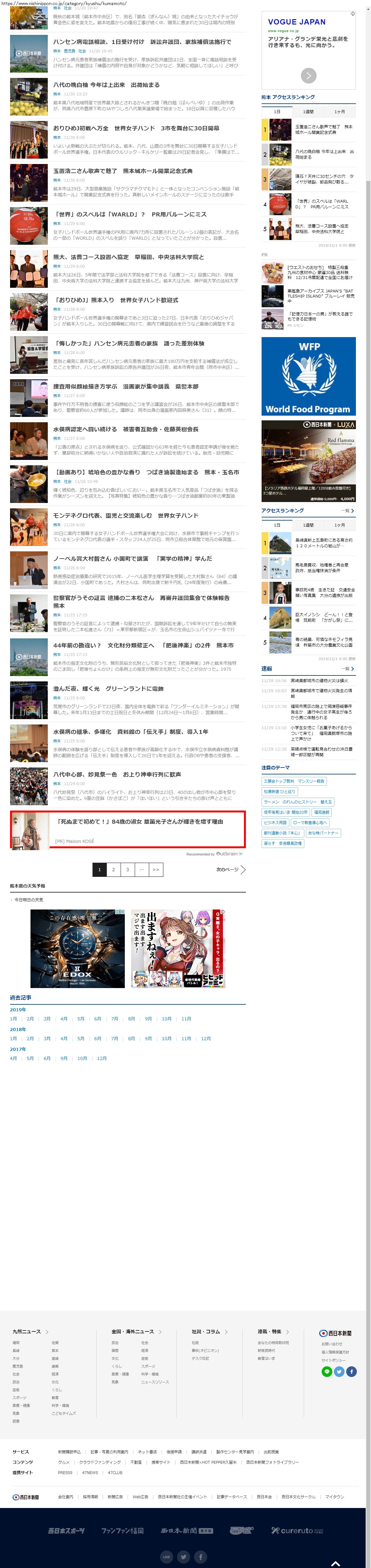Viewport: 371px width, 1568px height.
Task: Go to page 2 of article list
Action: (113, 869)
